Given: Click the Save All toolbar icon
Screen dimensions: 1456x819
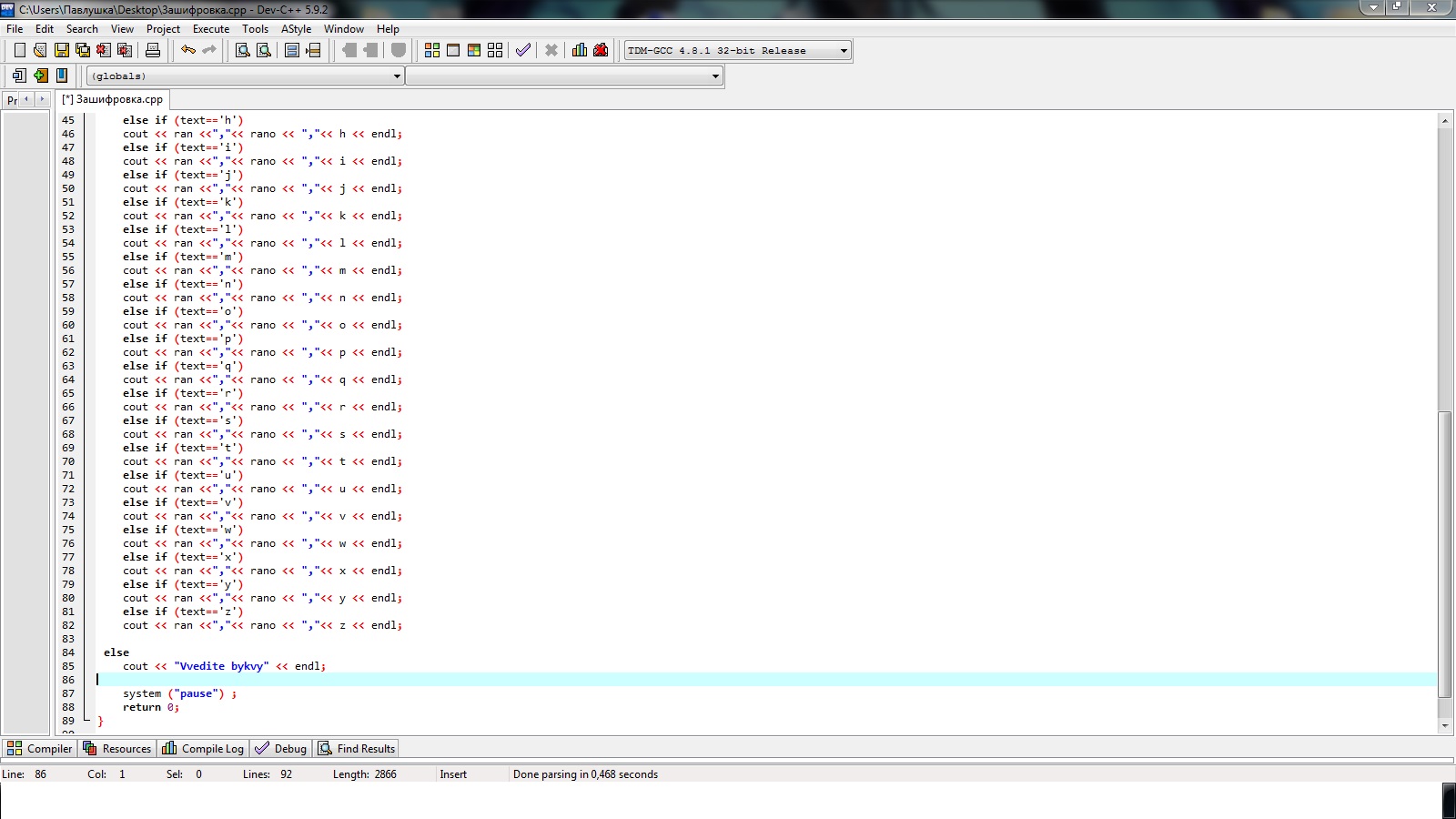Looking at the screenshot, I should (82, 50).
